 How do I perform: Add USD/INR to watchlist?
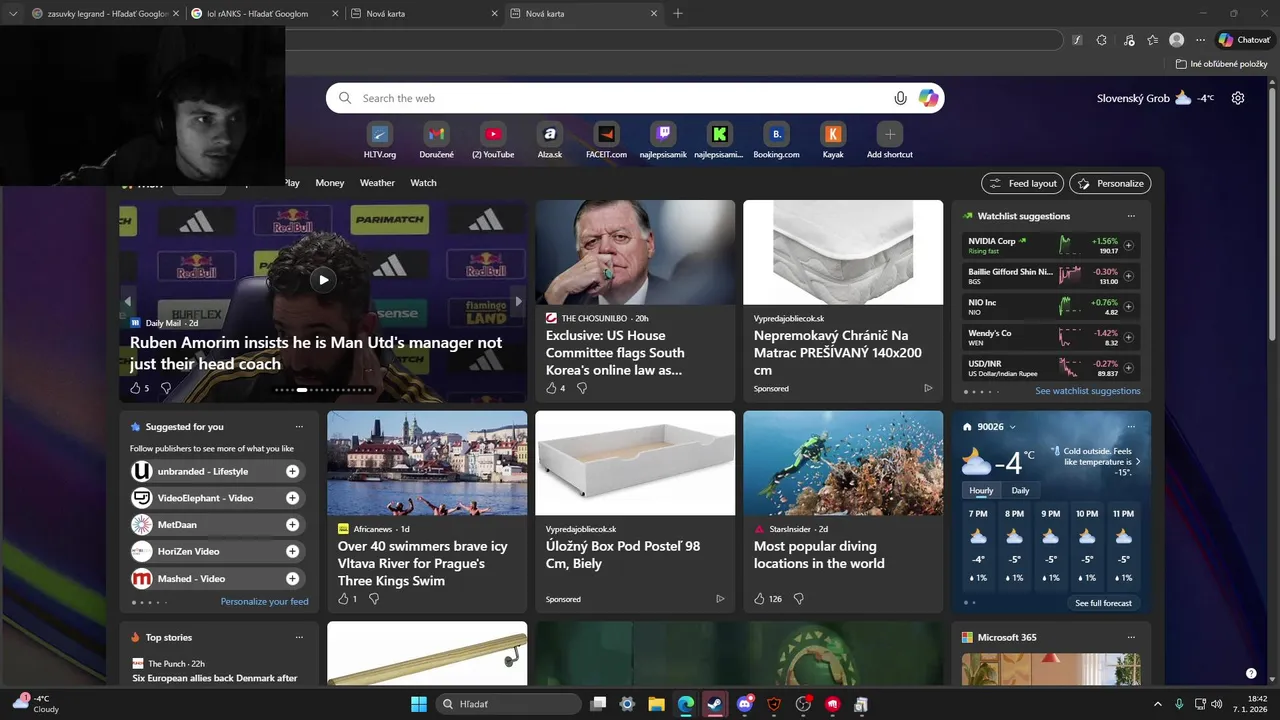pos(1129,367)
